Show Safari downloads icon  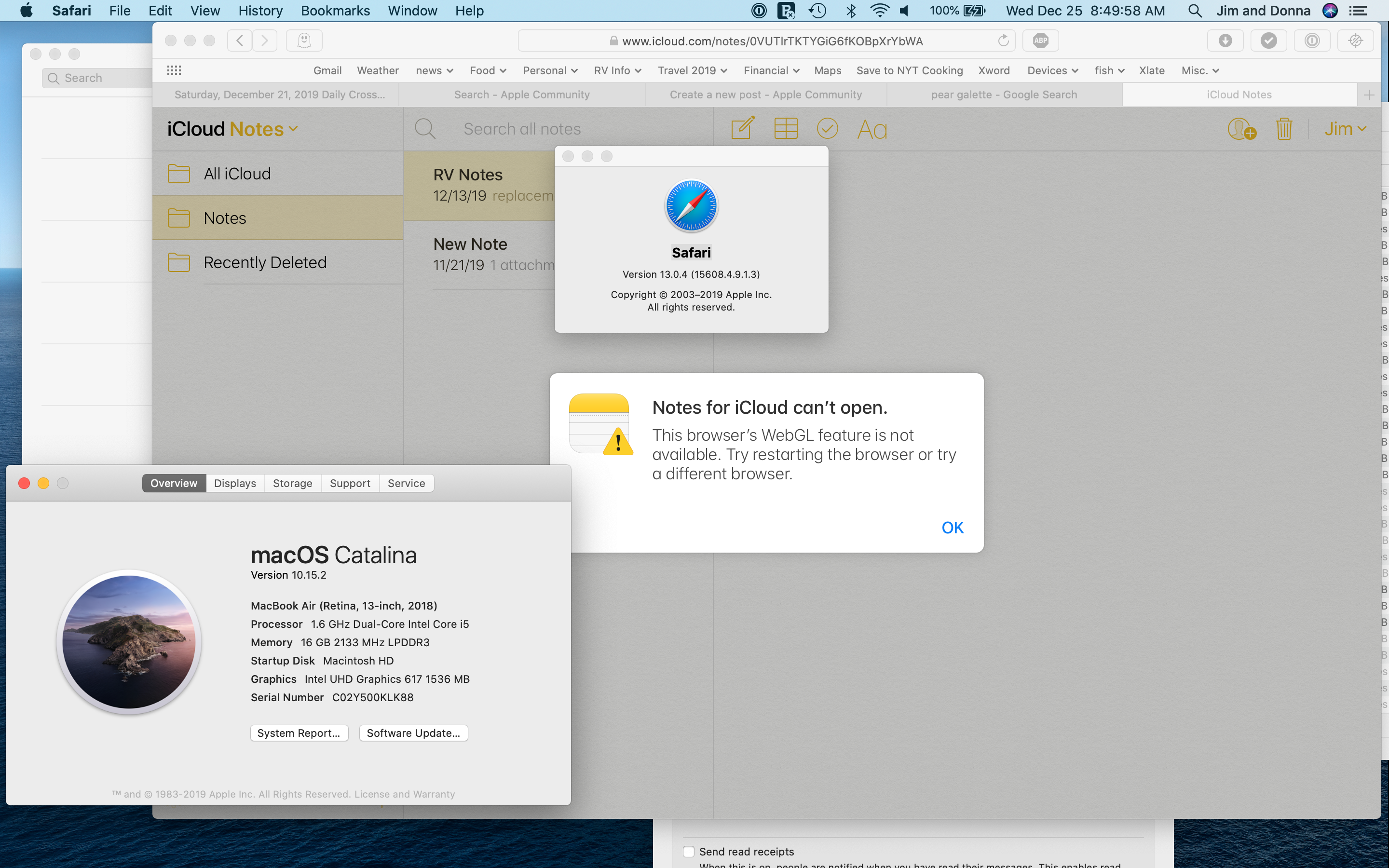1225,41
